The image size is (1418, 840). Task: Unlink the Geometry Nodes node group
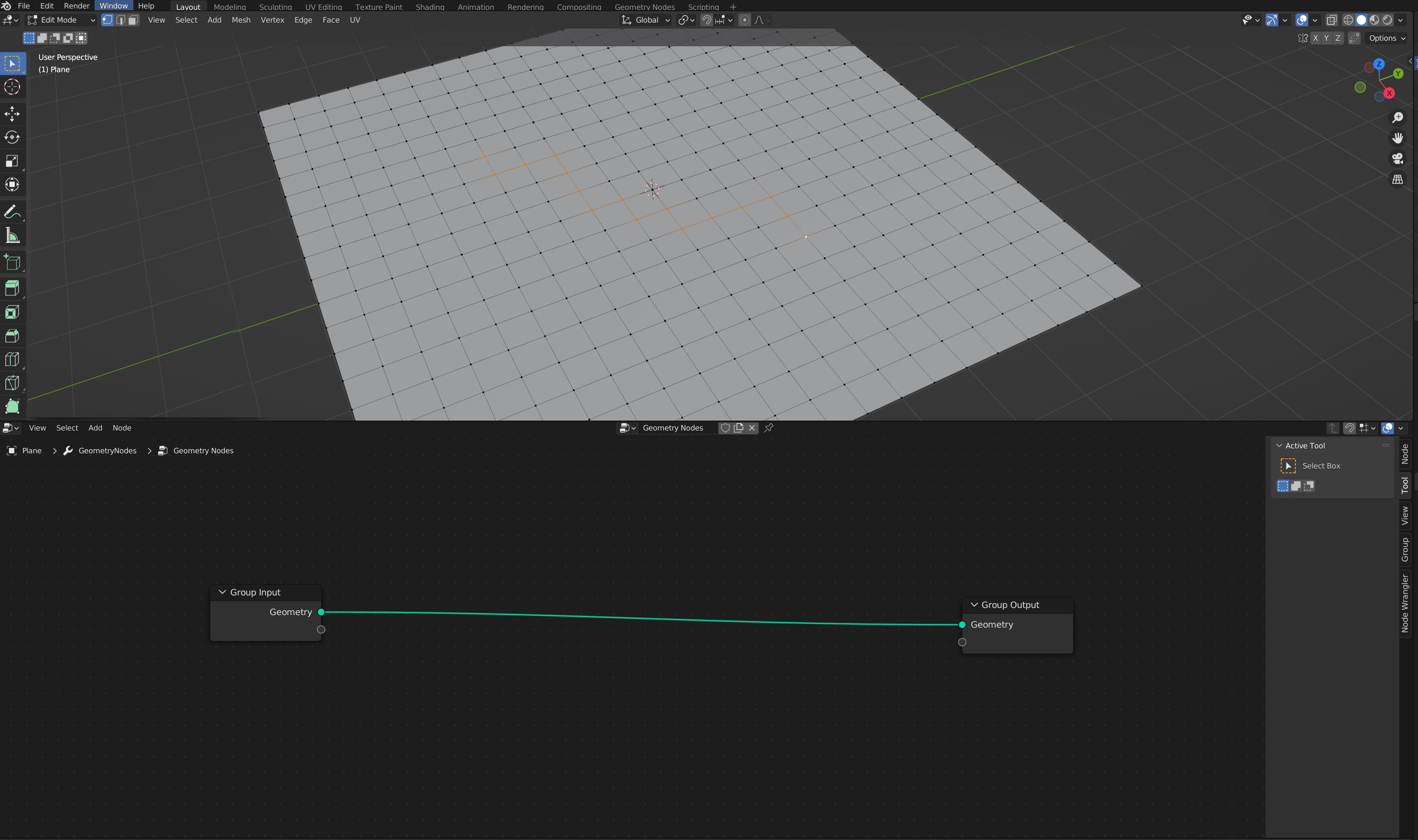[x=752, y=428]
